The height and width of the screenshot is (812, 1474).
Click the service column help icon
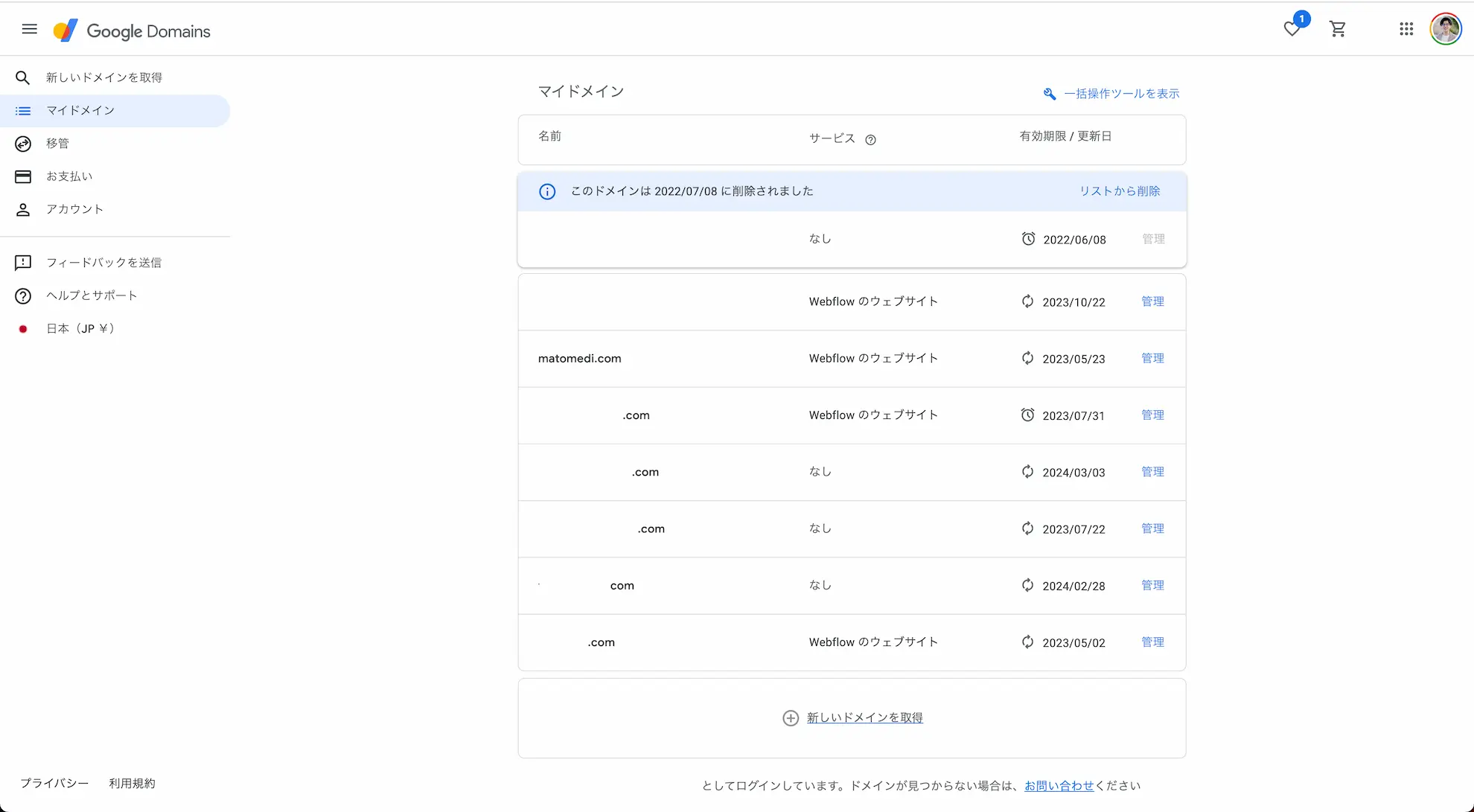(x=870, y=140)
